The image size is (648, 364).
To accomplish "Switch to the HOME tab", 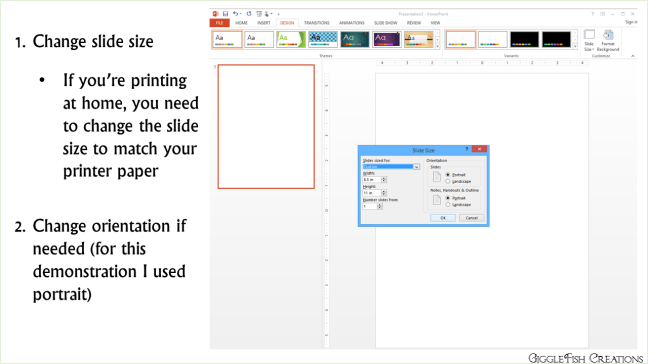I will [241, 23].
